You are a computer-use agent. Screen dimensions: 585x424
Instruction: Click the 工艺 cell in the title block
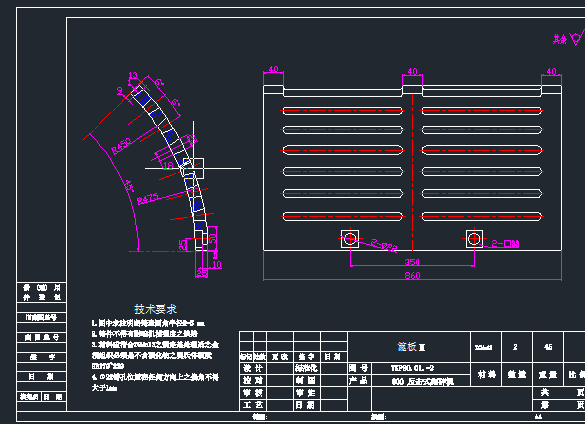pyautogui.click(x=253, y=405)
